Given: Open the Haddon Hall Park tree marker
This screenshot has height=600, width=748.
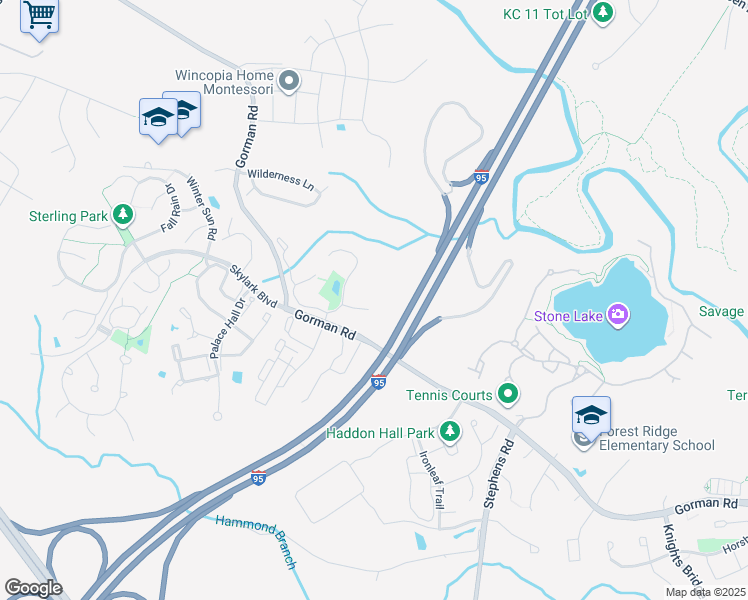Looking at the screenshot, I should (449, 433).
